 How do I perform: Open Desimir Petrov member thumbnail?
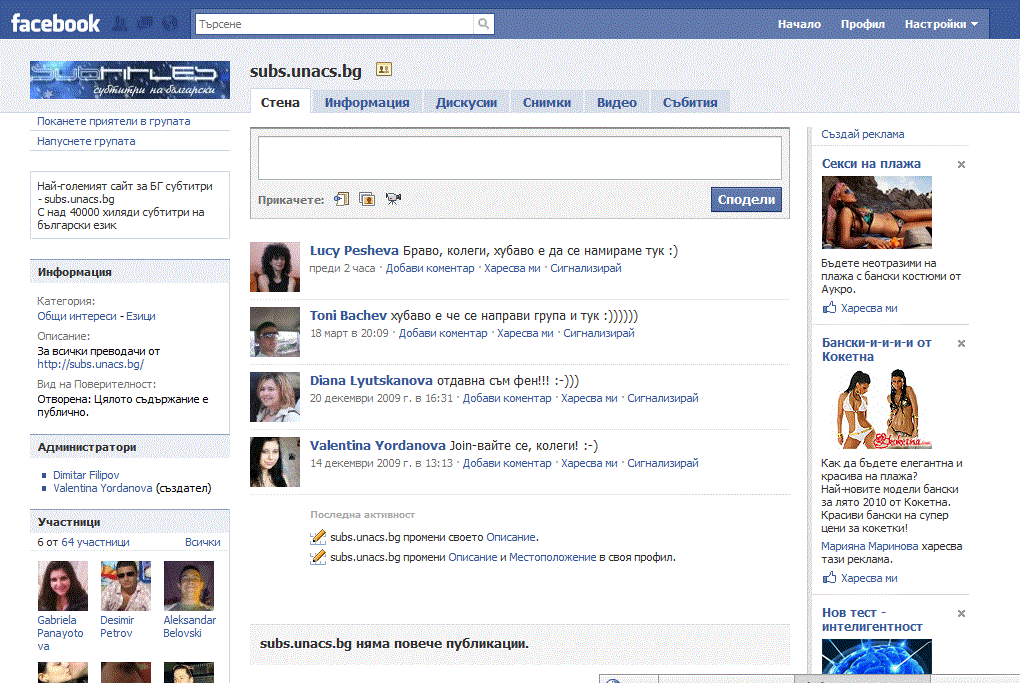[126, 585]
